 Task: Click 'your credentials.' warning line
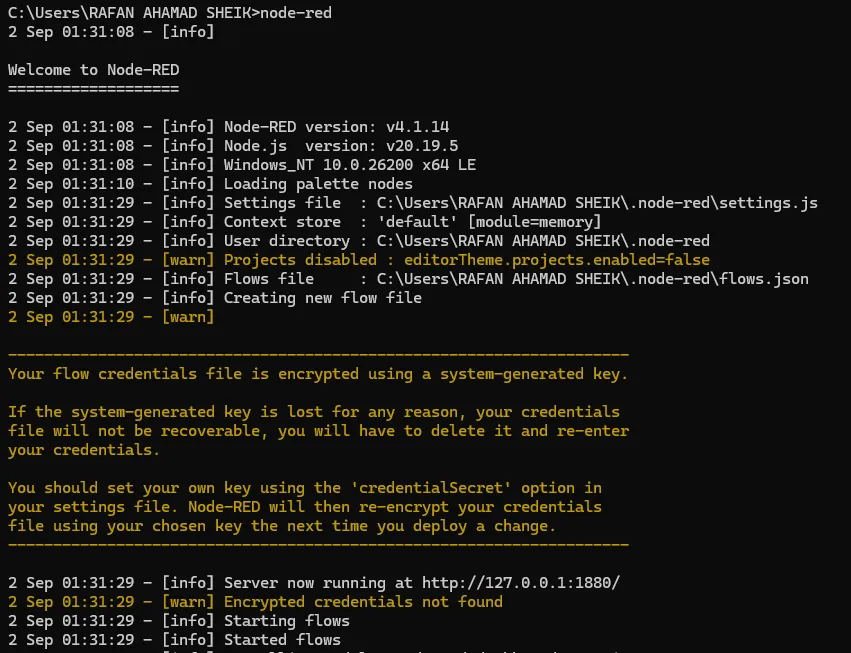click(x=84, y=450)
